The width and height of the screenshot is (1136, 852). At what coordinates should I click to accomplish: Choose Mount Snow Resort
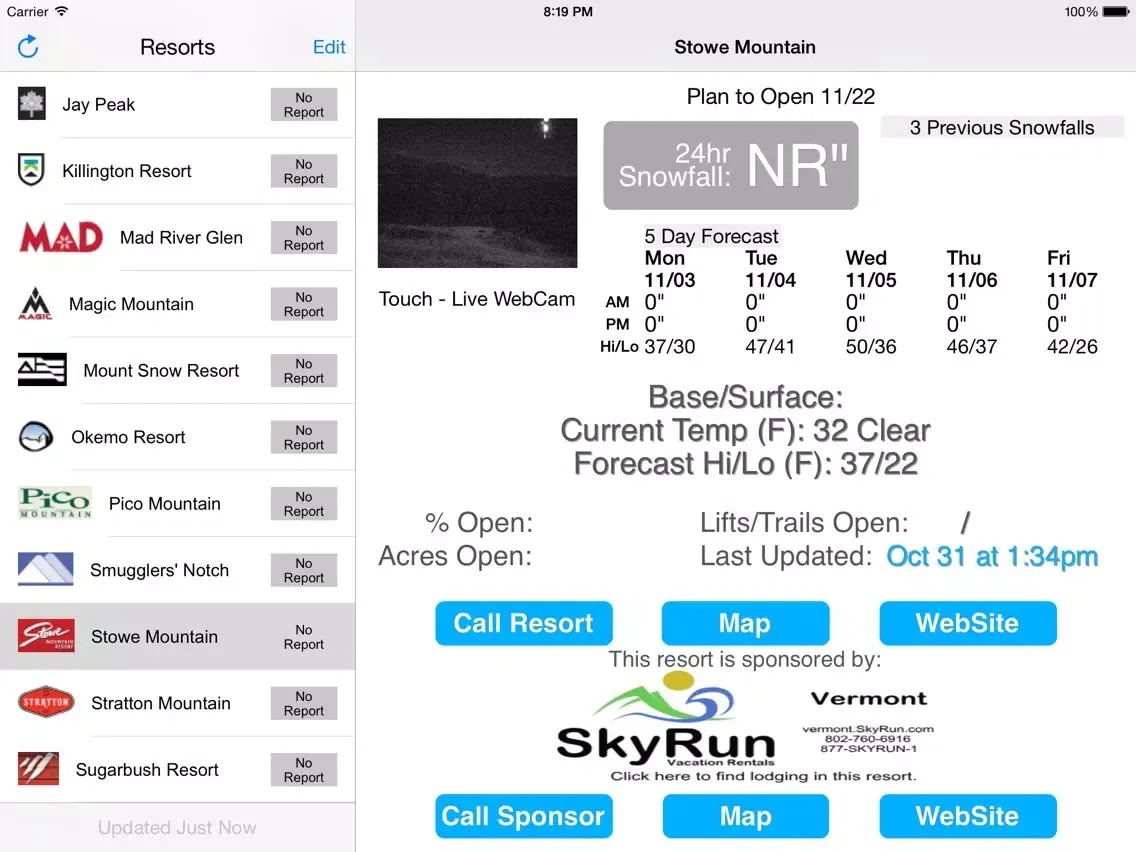tap(178, 370)
